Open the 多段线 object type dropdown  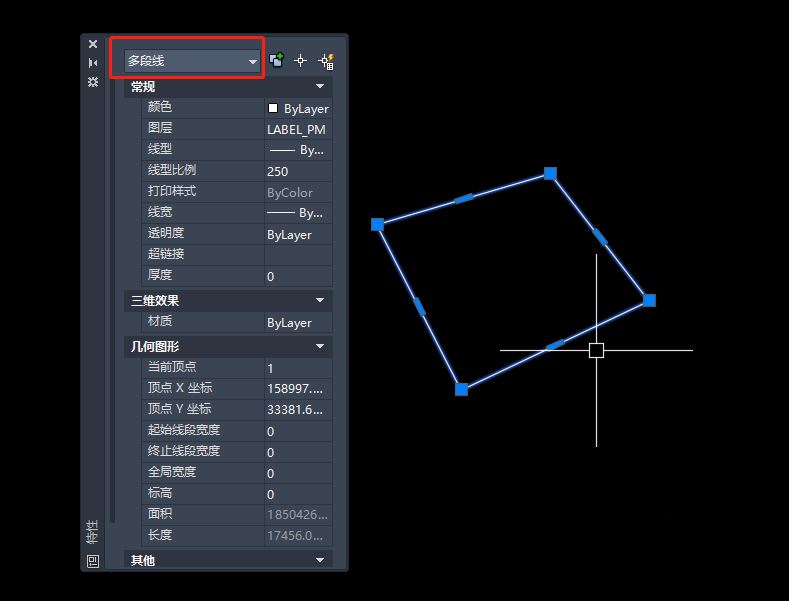[x=192, y=61]
